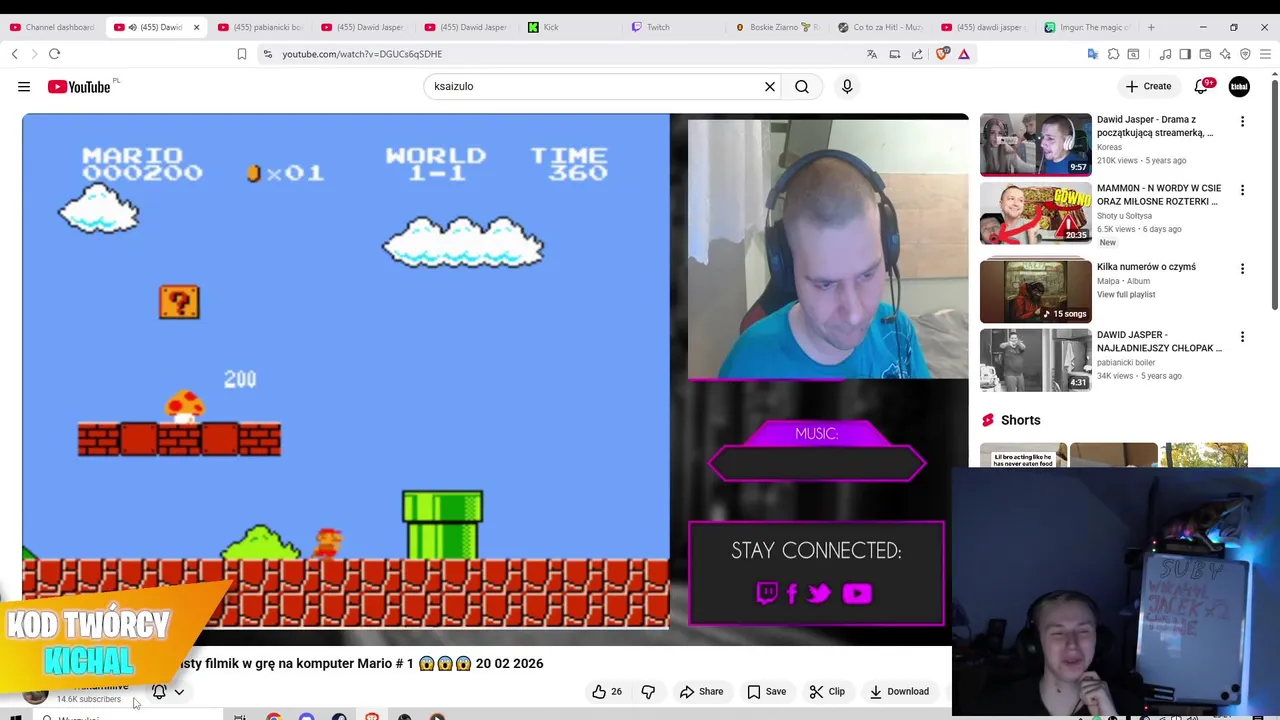Start voice search with the microphone icon
This screenshot has height=720, width=1280.
click(847, 87)
